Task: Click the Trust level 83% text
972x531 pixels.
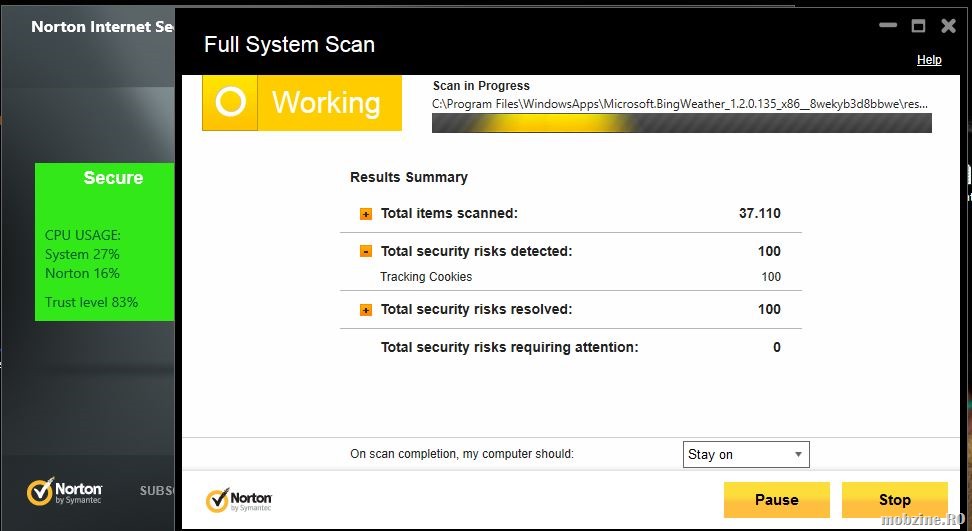Action: (x=92, y=302)
